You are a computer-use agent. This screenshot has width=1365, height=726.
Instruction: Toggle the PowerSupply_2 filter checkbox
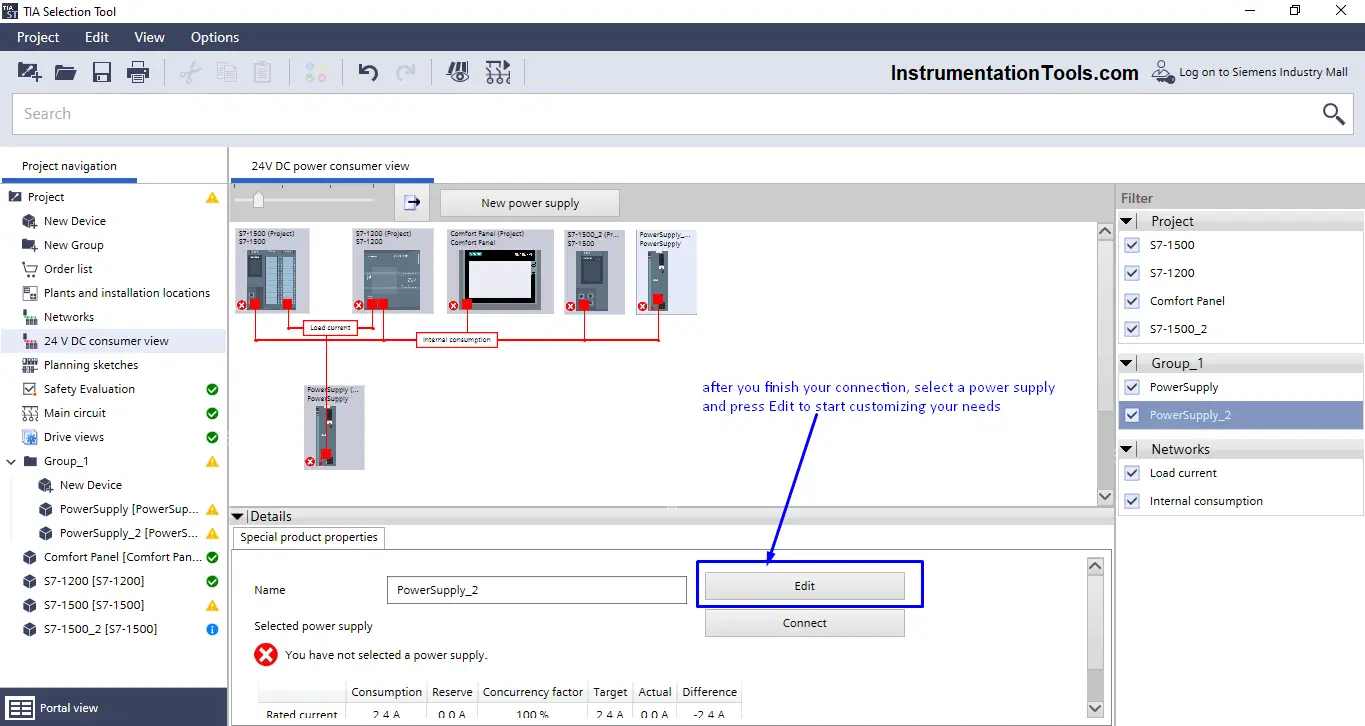point(1132,415)
